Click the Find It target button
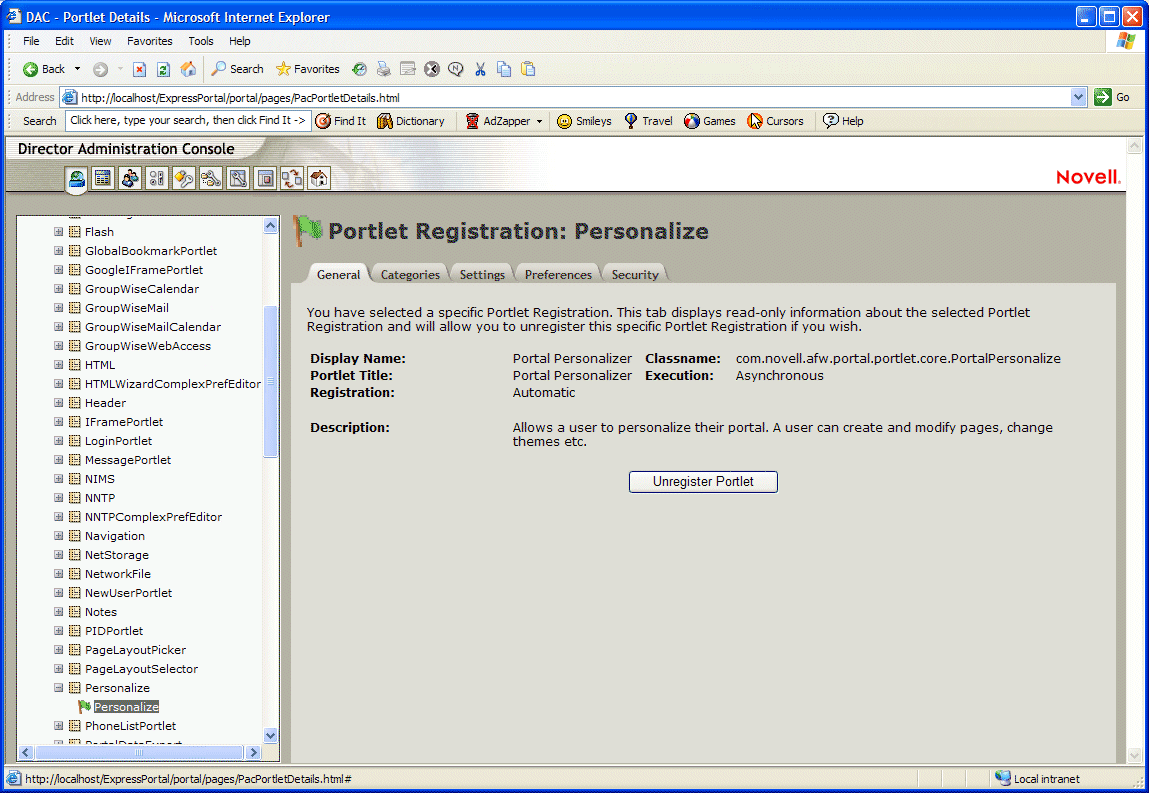This screenshot has width=1149, height=793. pyautogui.click(x=341, y=121)
